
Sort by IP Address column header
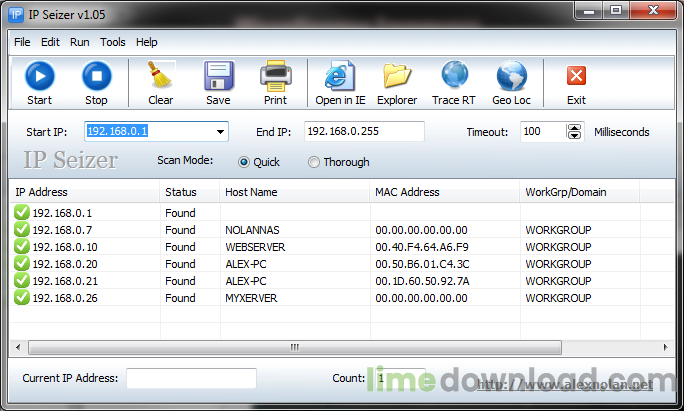pyautogui.click(x=85, y=192)
